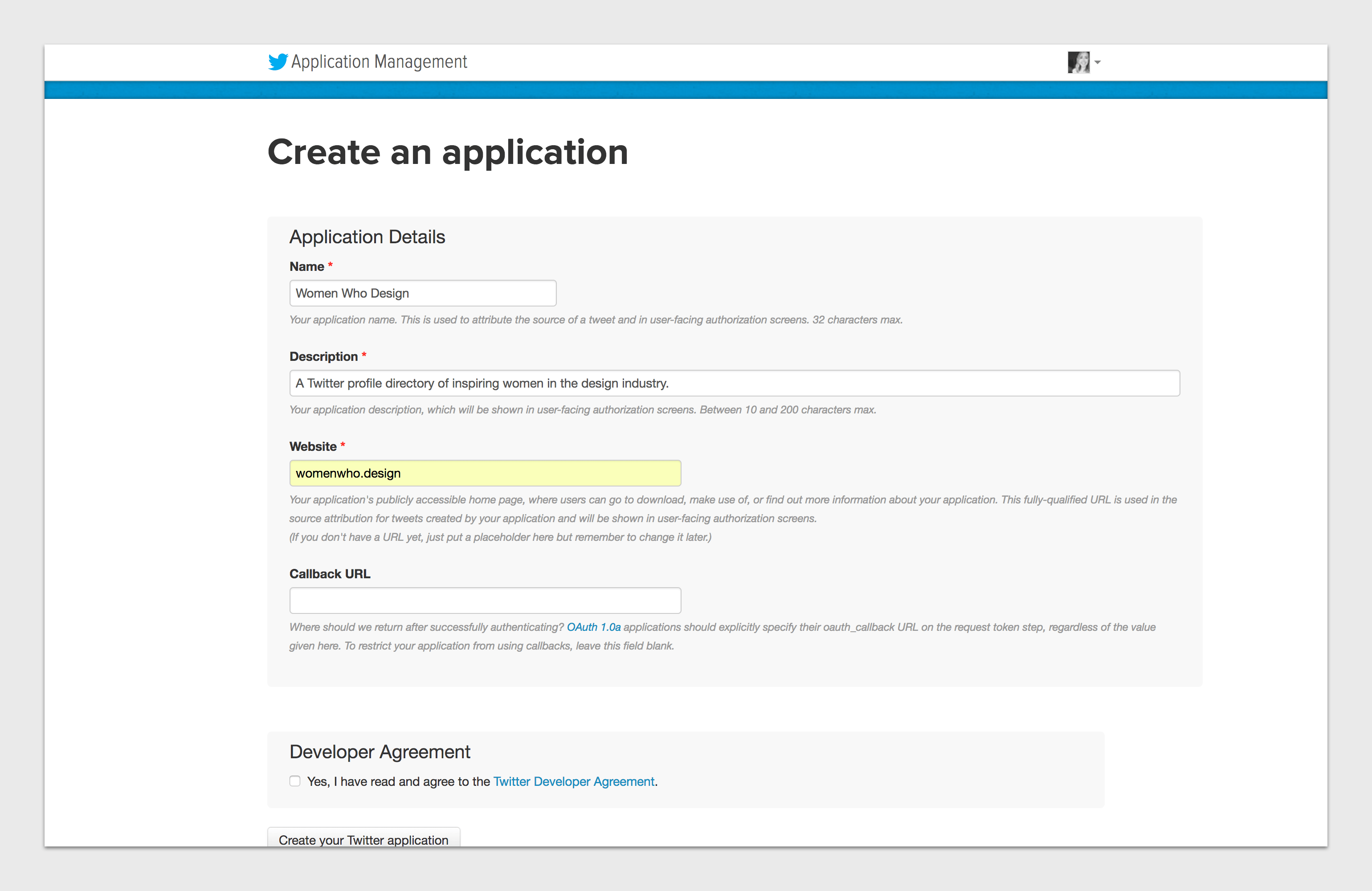Click the user profile avatar
1372x891 pixels.
point(1078,62)
